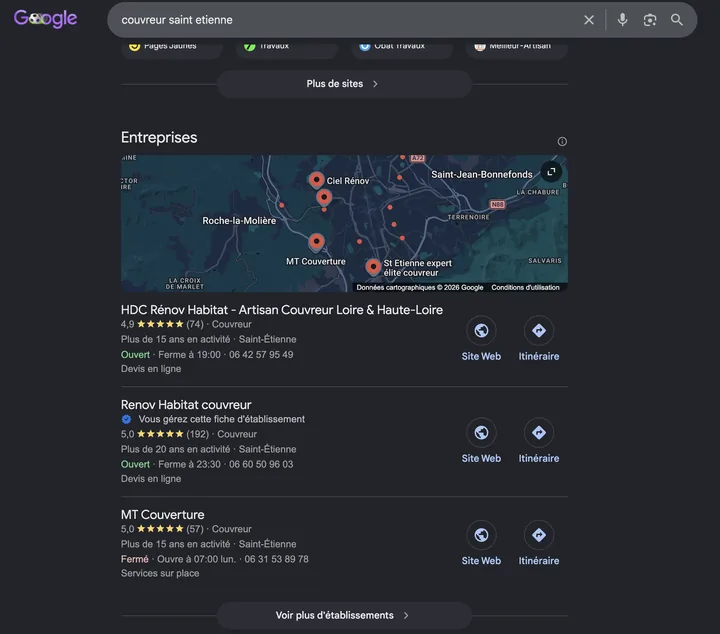Click the Site Web label for Renov Habitat couvreur
Image resolution: width=720 pixels, height=634 pixels.
481,458
